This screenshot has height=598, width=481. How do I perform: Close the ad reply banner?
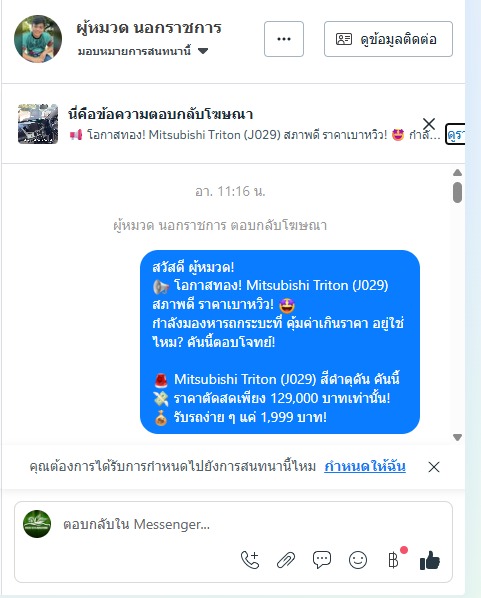[x=429, y=124]
